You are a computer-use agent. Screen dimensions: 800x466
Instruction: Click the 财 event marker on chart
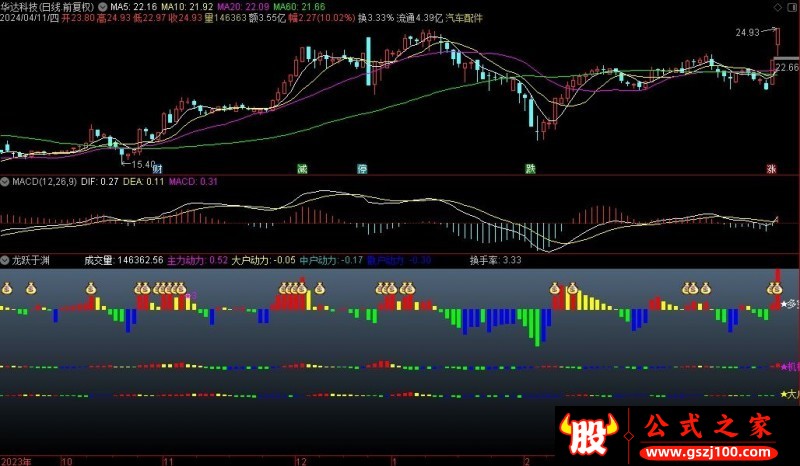(x=158, y=168)
